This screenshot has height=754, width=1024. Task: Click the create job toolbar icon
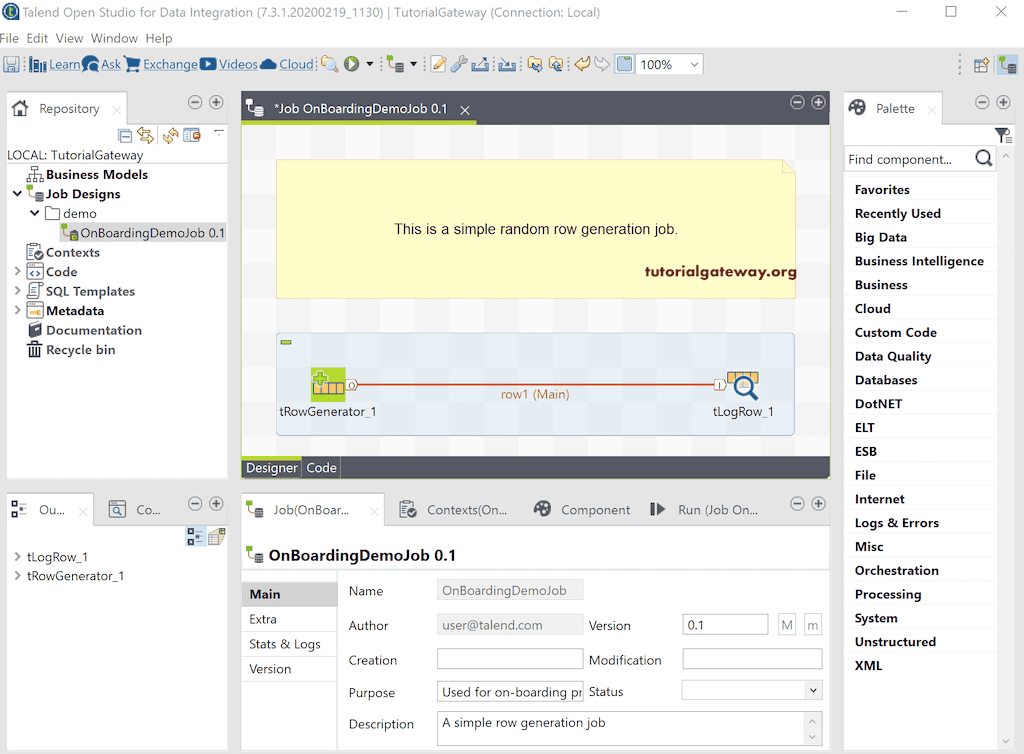[395, 64]
